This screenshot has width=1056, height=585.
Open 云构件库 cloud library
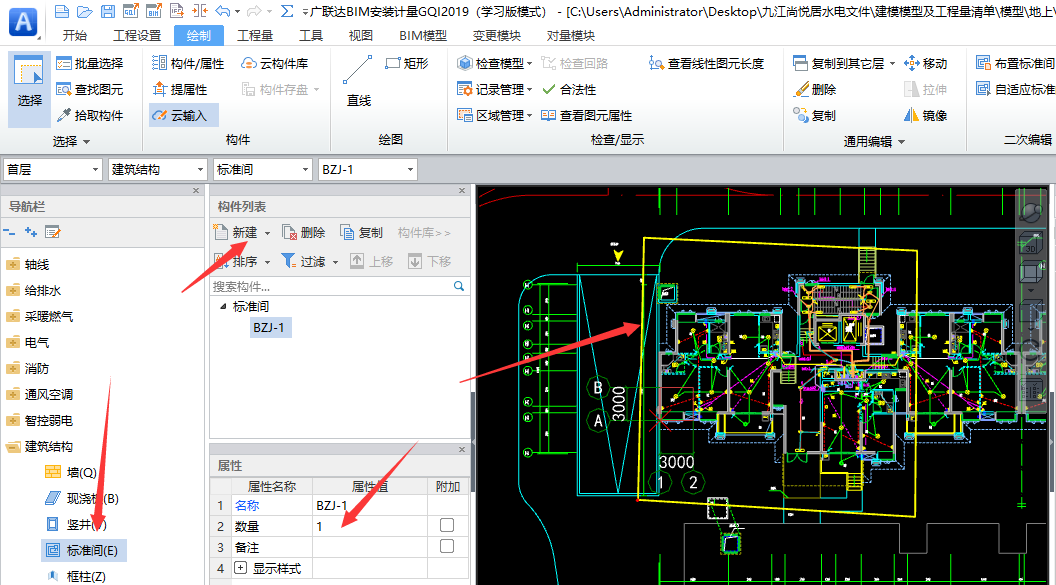pyautogui.click(x=275, y=63)
